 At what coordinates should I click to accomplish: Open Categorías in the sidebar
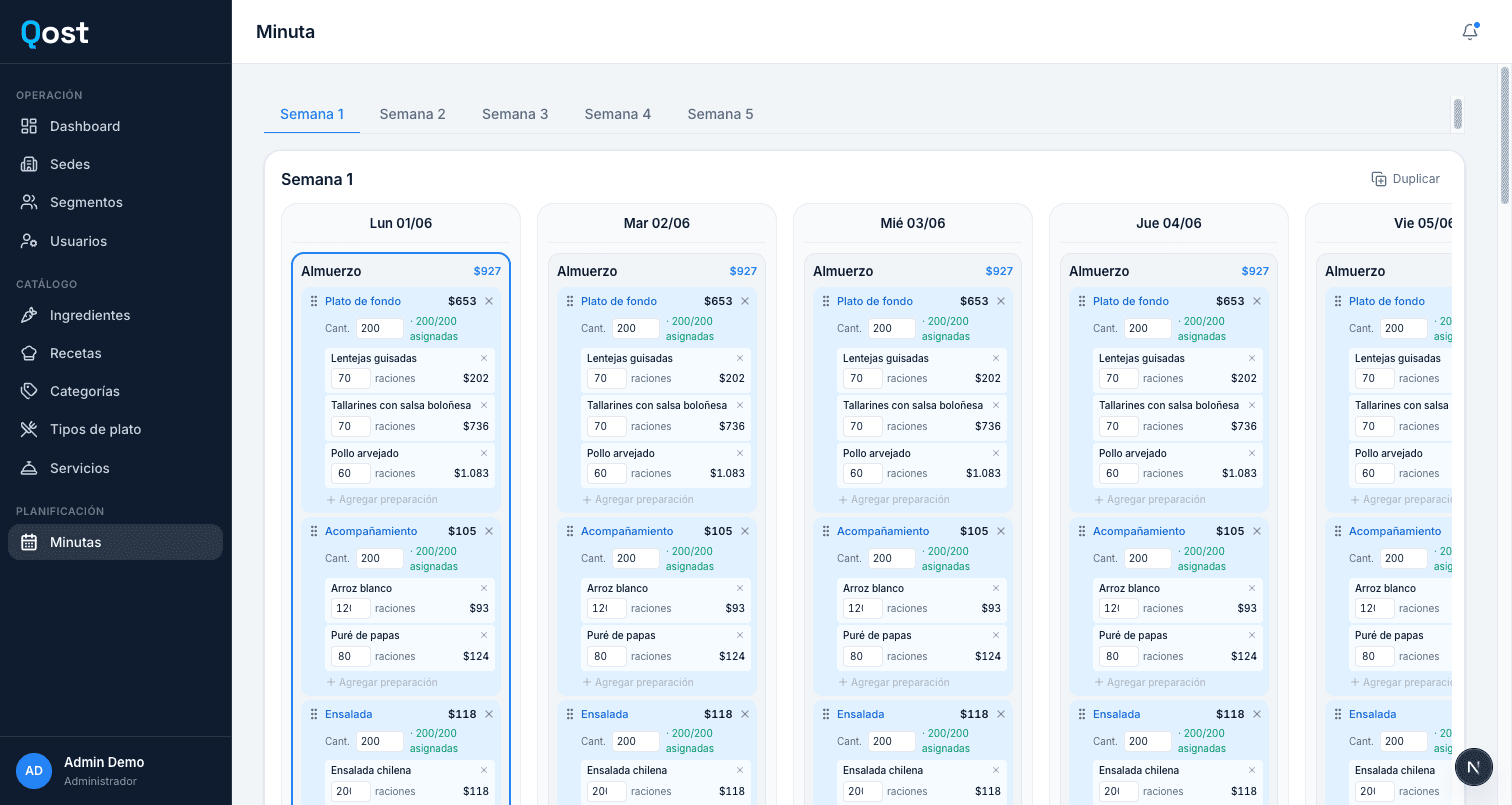[x=115, y=391]
